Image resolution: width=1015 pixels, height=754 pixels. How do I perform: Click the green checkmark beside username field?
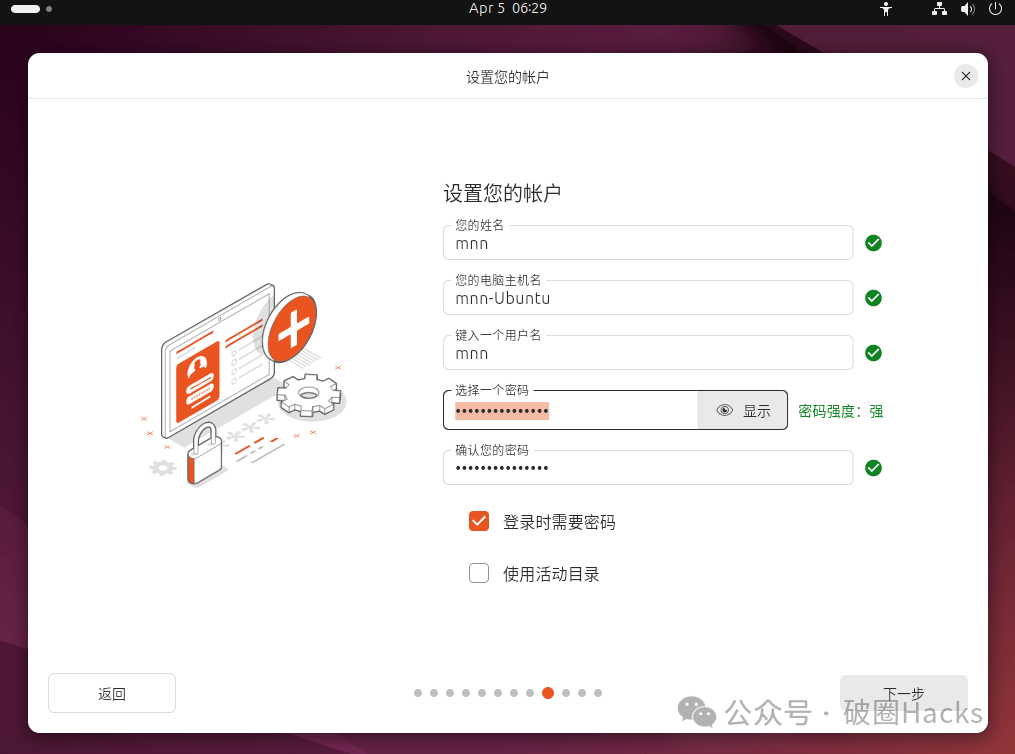coord(873,353)
